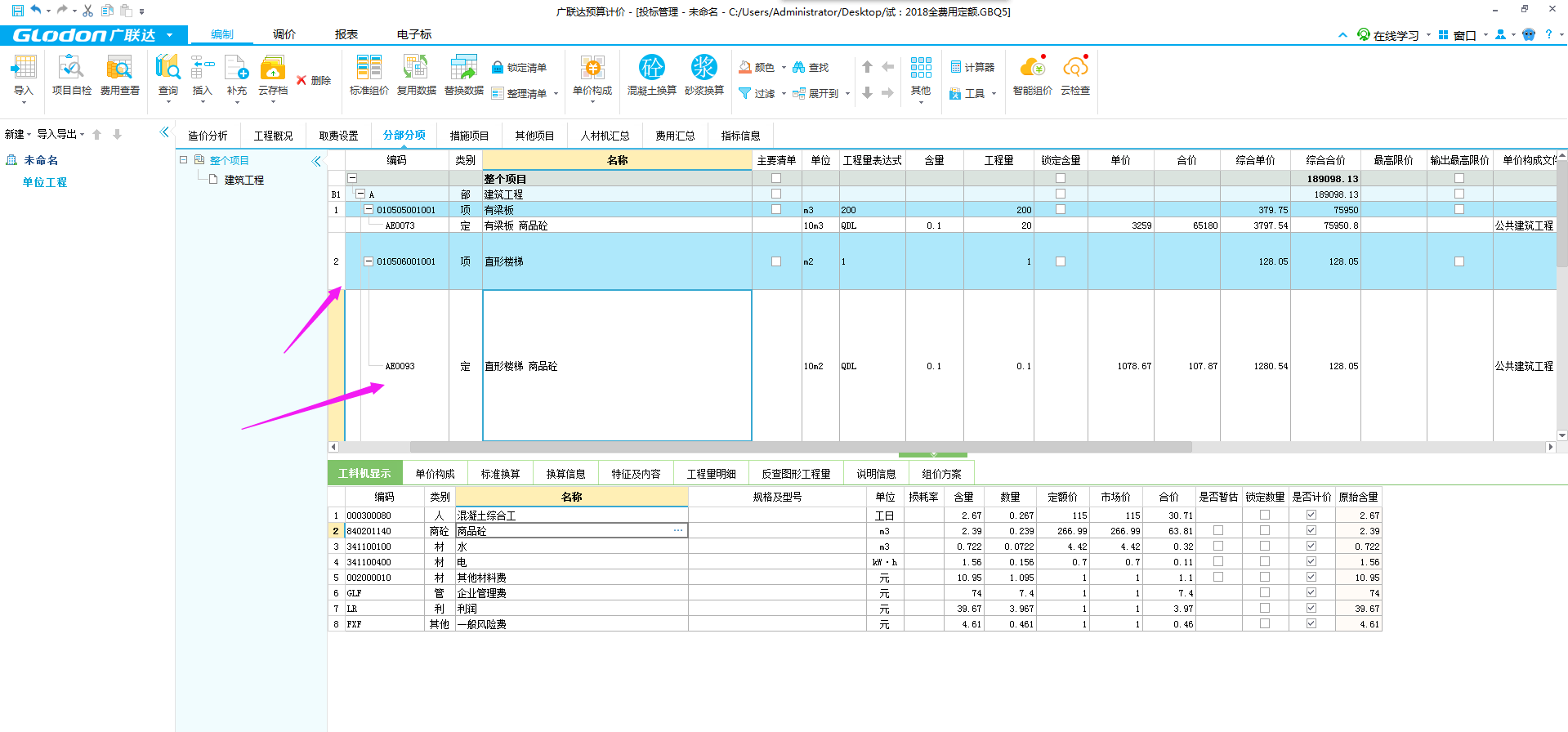Open 云存档 cloud archive
The image size is (1568, 732).
point(273,76)
